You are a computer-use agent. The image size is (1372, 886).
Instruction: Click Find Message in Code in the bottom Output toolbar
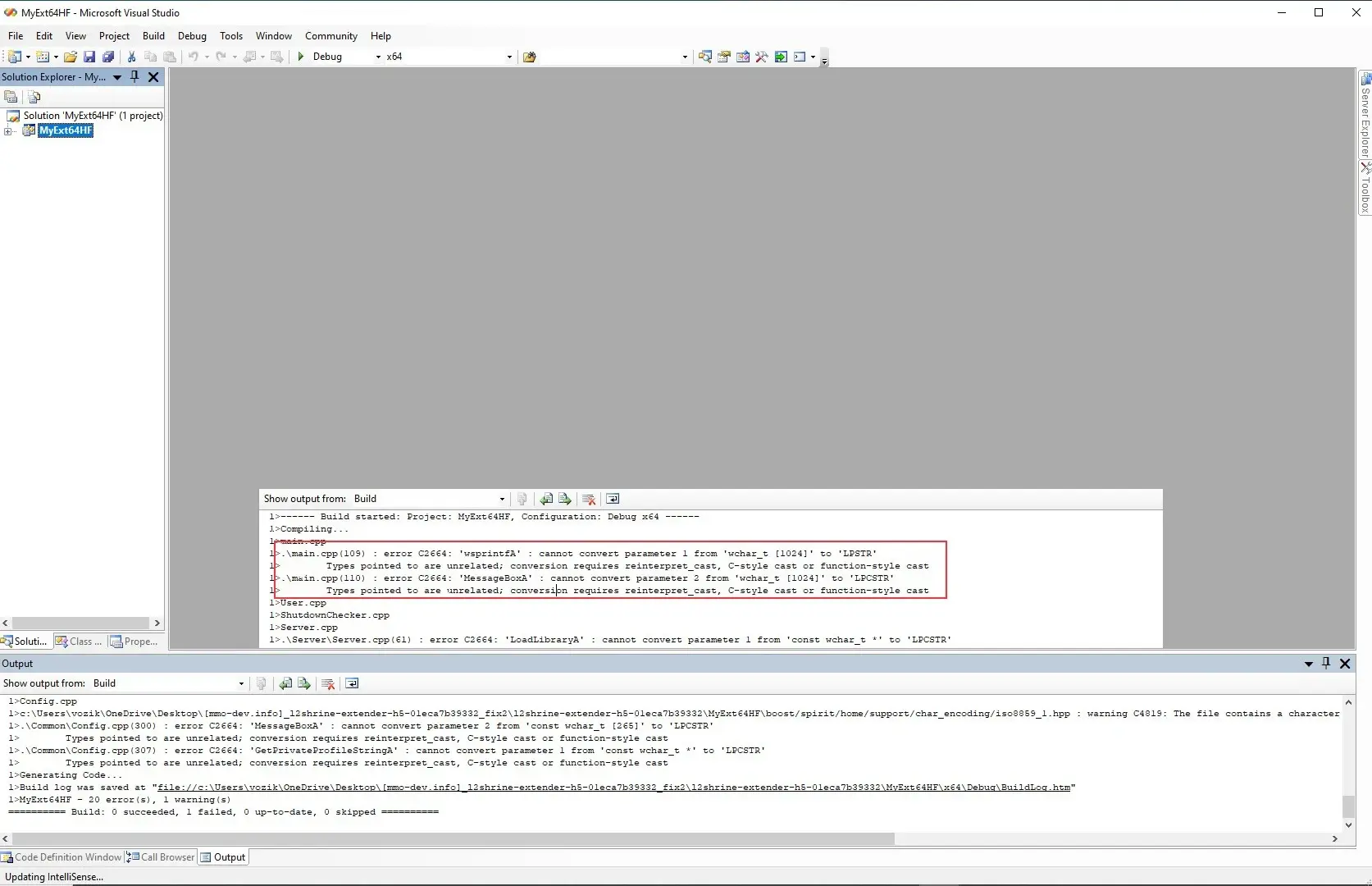tap(262, 683)
